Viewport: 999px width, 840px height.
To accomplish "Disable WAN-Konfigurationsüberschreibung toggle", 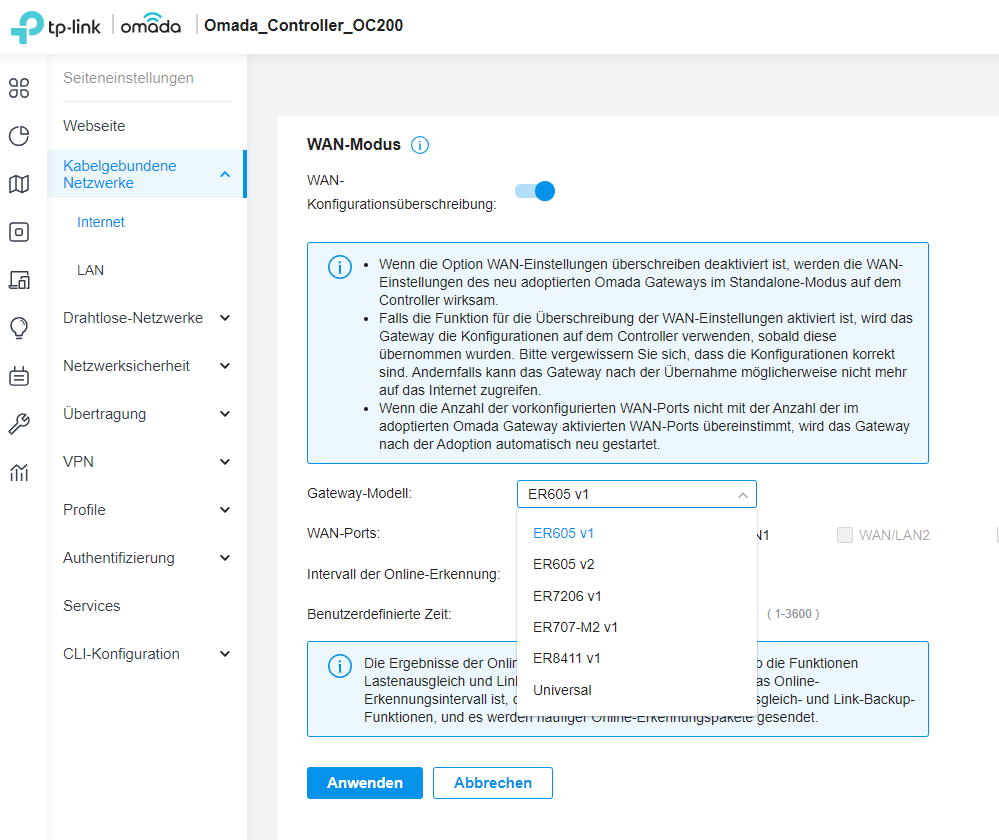I will point(535,191).
